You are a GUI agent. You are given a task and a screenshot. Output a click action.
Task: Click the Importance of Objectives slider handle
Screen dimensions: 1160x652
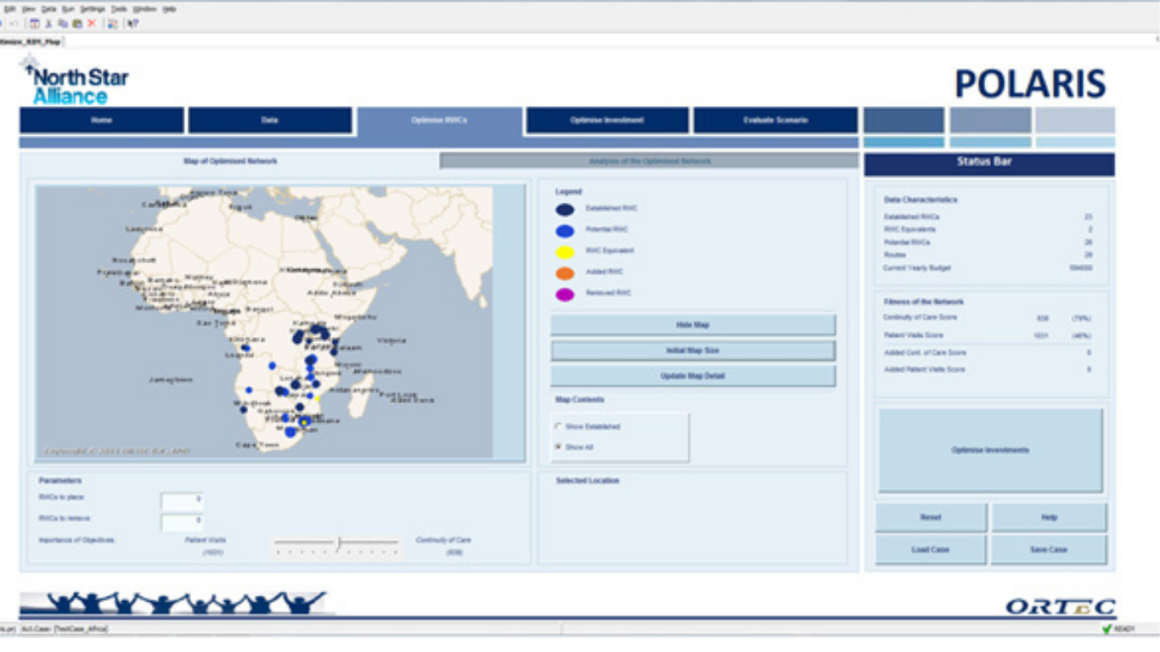[339, 544]
